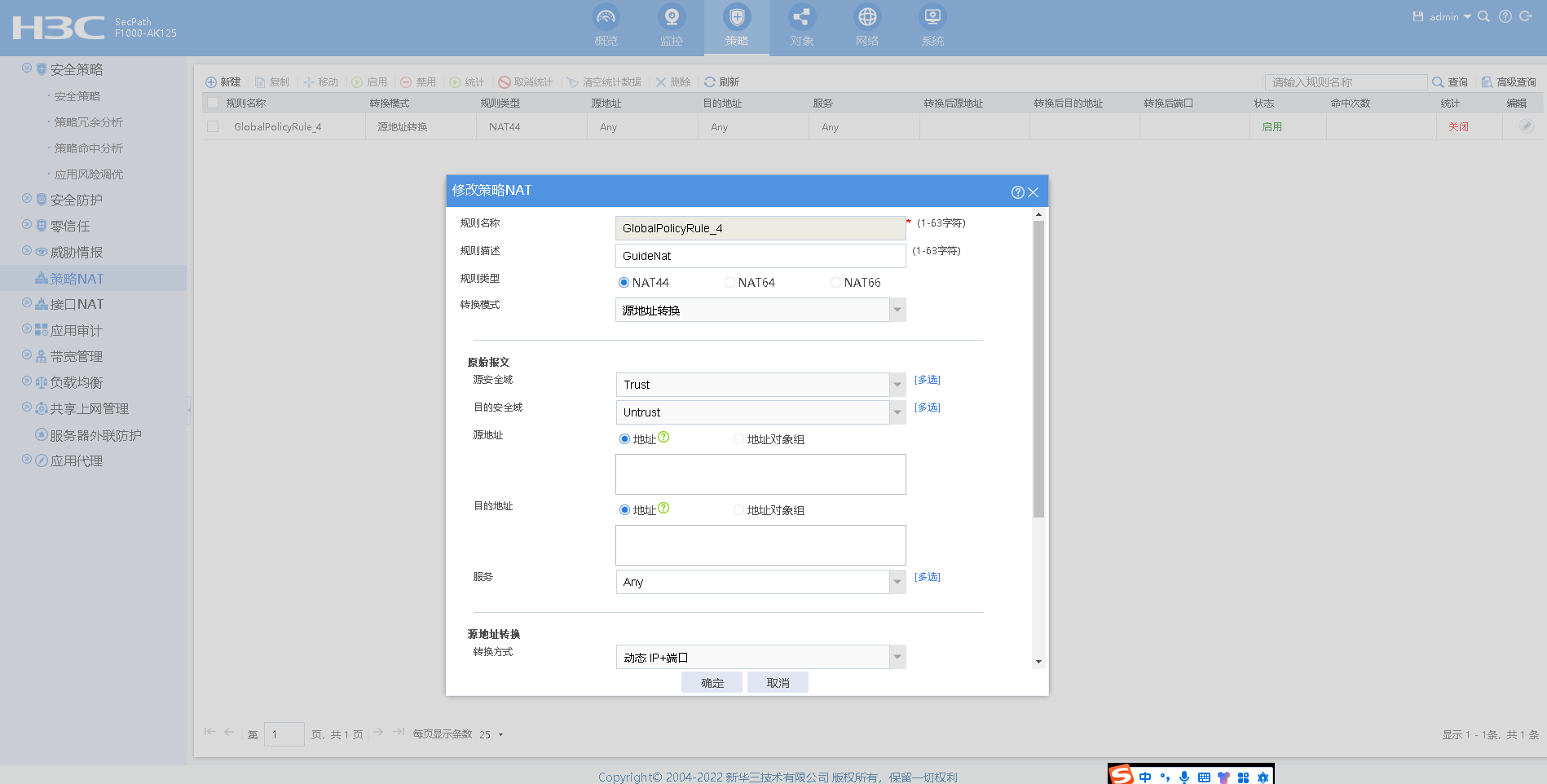1547x784 pixels.
Task: Select the NAT66 rule type radio button
Action: [x=835, y=283]
